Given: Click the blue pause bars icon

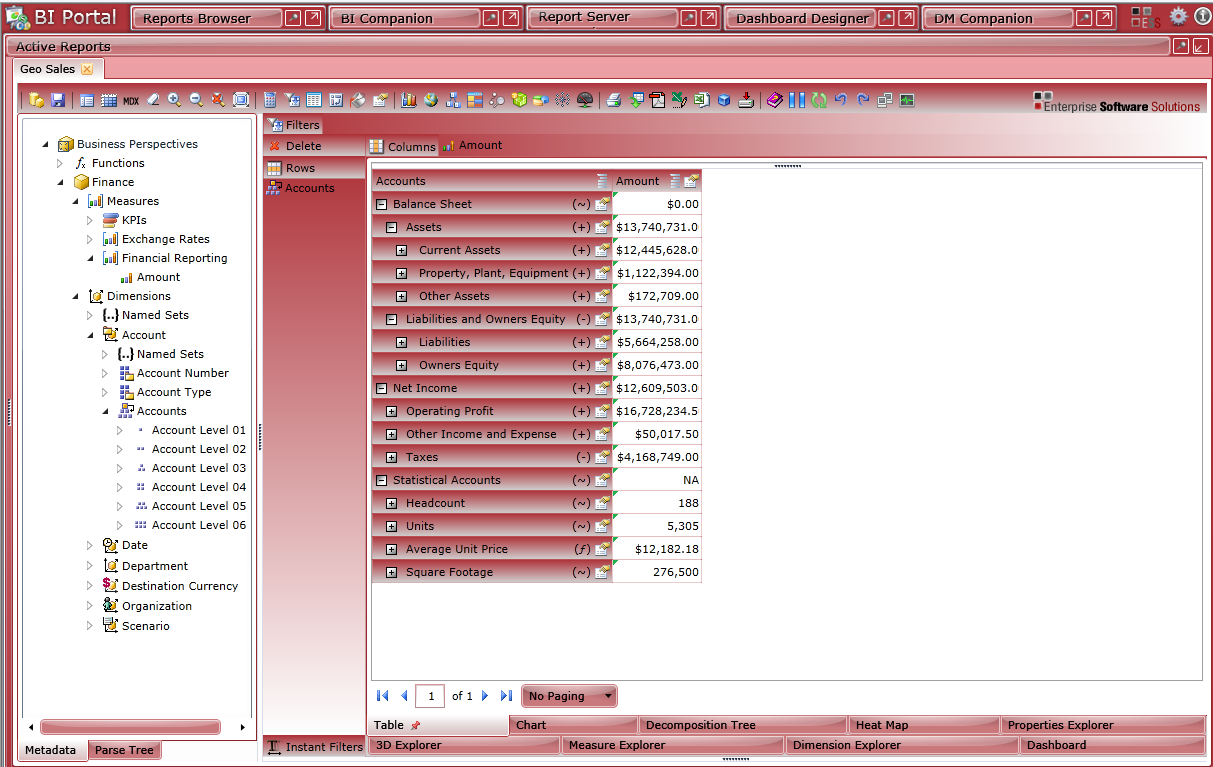Looking at the screenshot, I should point(797,100).
